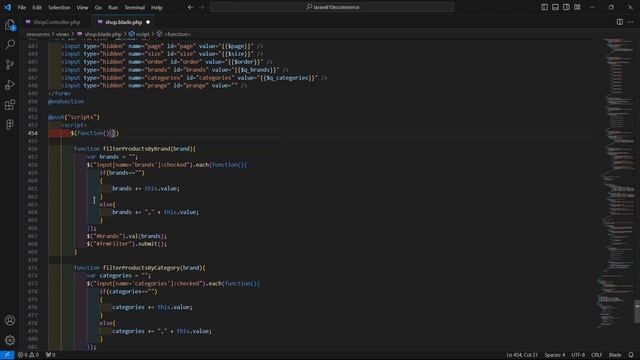This screenshot has height=360, width=640.
Task: Toggle the primary side bar layout icon
Action: [x=544, y=7]
